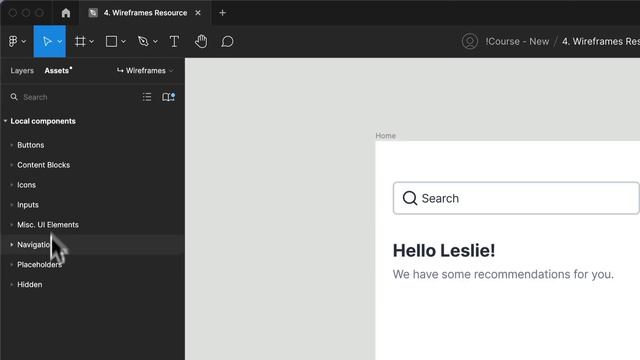
Task: Expand the Placeholders component folder
Action: [11, 264]
